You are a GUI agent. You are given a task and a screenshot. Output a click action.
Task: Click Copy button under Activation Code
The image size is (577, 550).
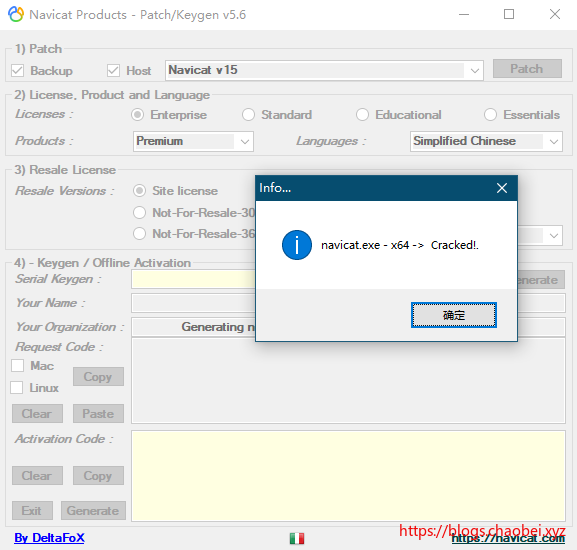[98, 476]
